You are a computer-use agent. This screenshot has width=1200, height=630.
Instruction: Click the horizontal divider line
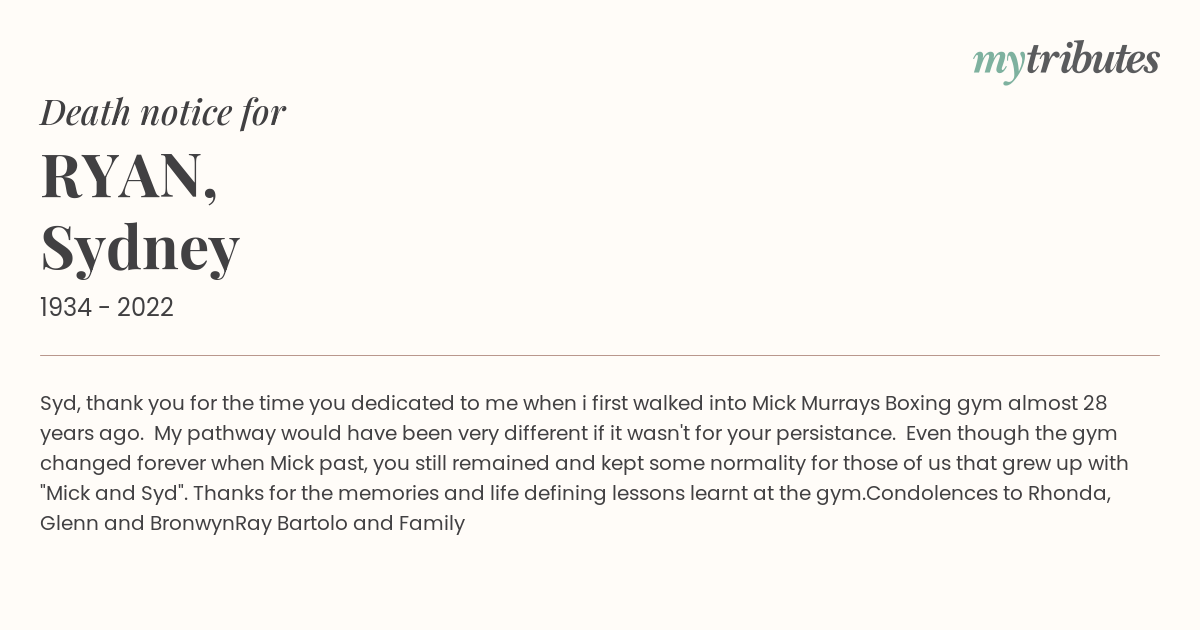600,355
